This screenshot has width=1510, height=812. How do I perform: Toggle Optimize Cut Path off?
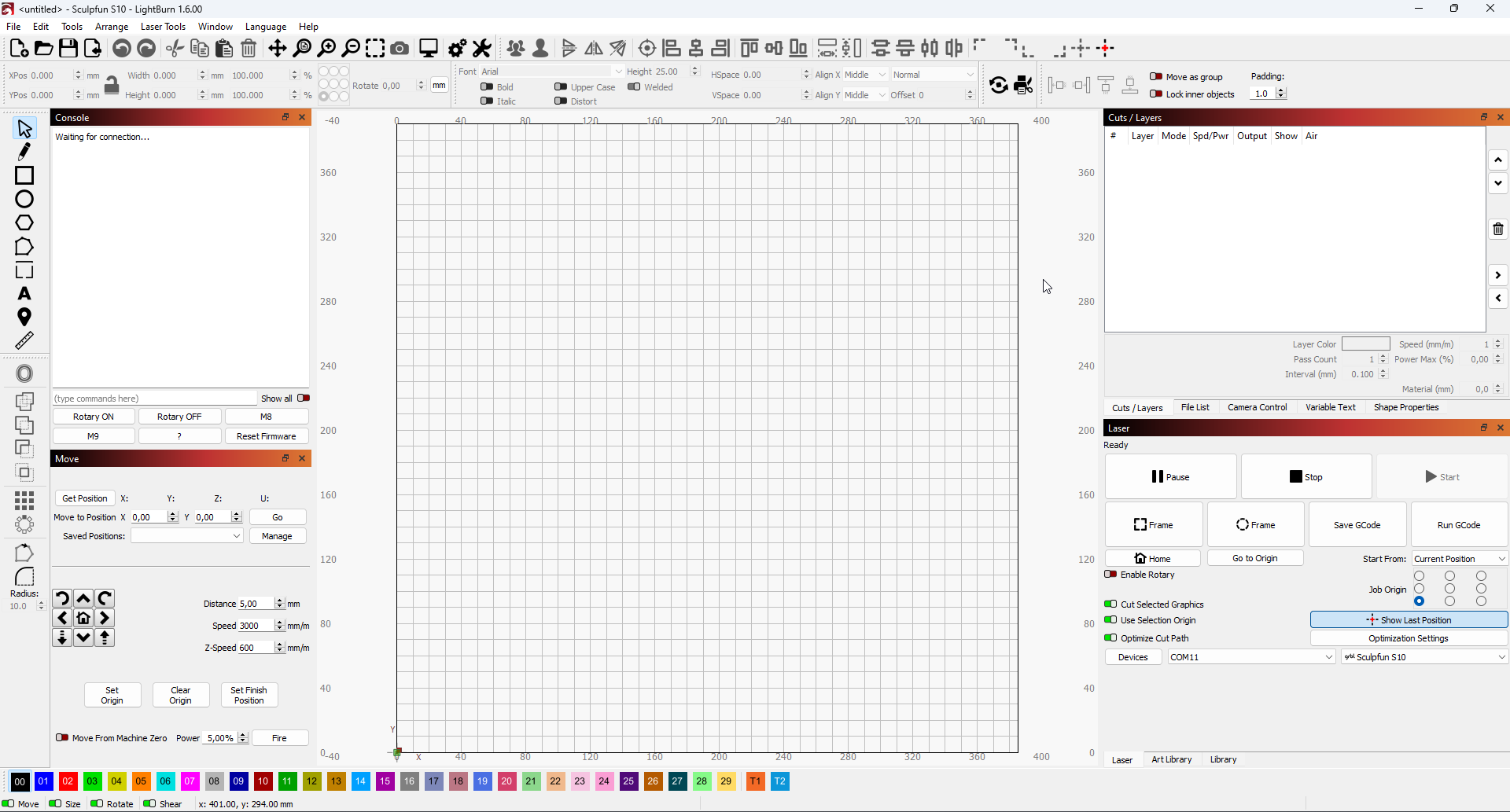coord(1110,638)
